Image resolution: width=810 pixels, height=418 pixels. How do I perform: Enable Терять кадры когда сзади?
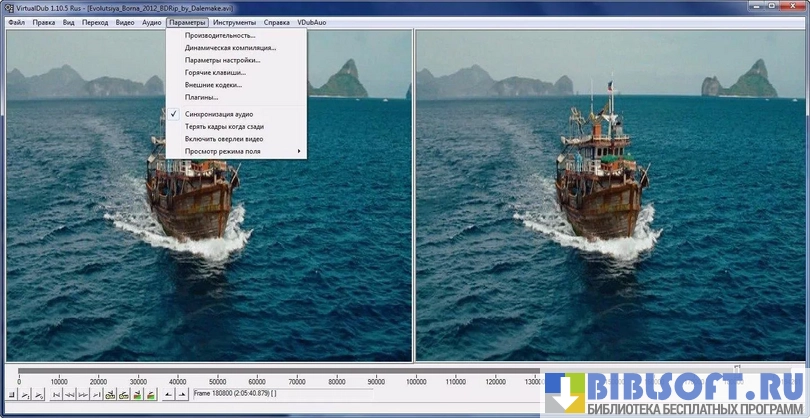(x=224, y=127)
